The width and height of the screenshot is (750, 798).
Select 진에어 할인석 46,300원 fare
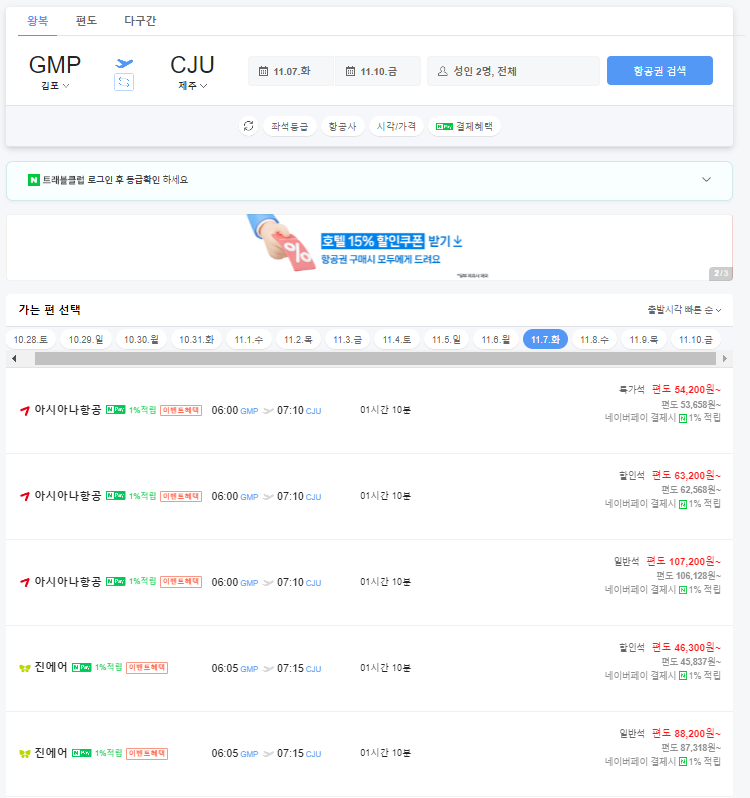pyautogui.click(x=369, y=668)
